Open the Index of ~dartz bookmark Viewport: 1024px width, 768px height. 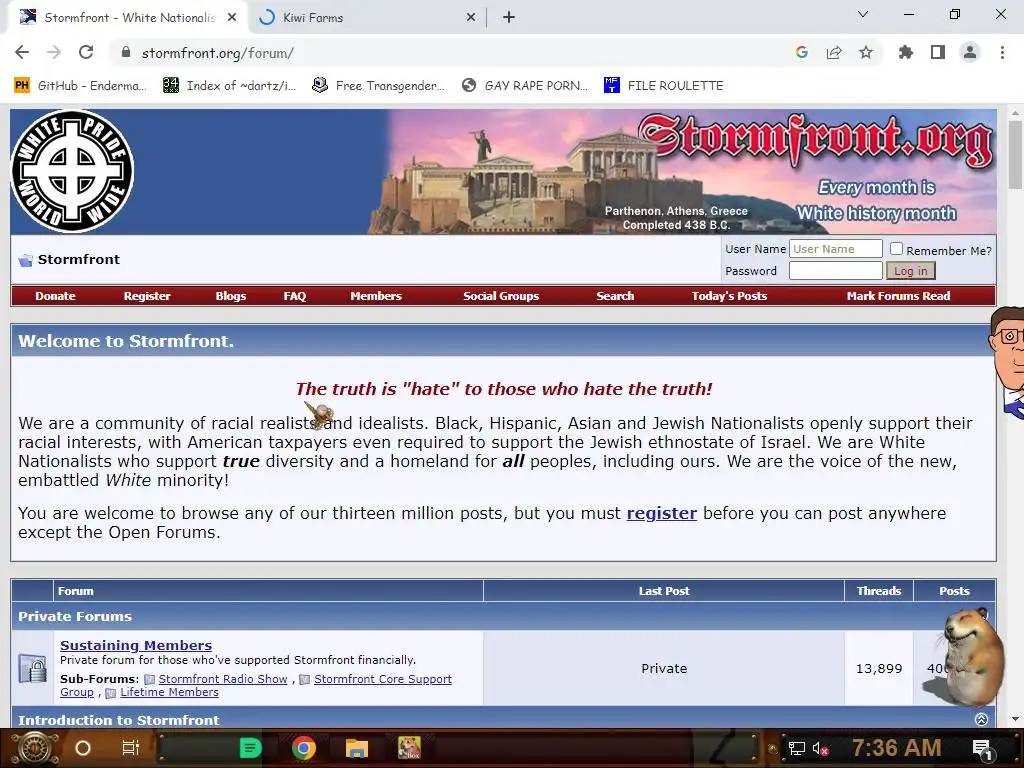[x=229, y=86]
